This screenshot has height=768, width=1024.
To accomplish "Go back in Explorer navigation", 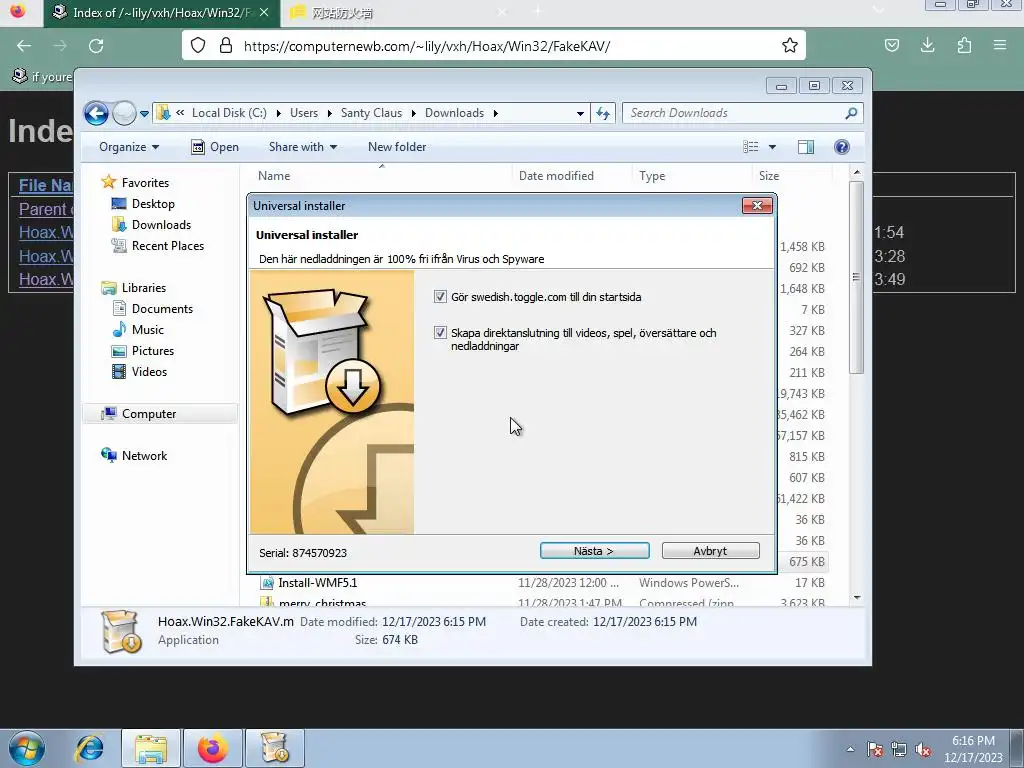I will click(x=96, y=113).
